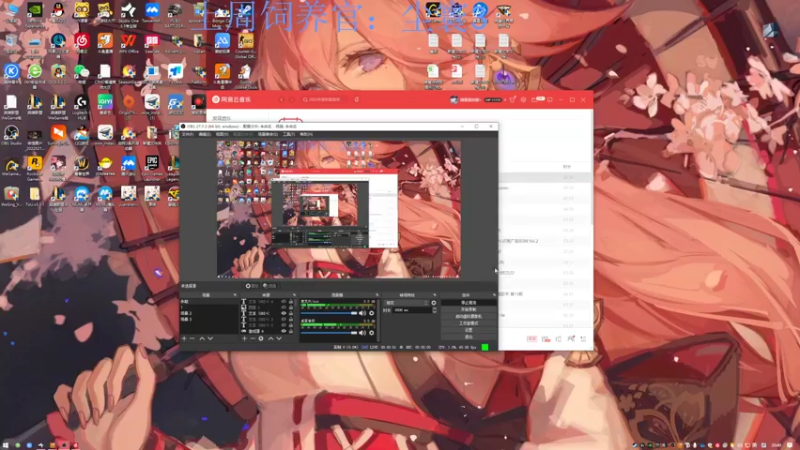The image size is (800, 450).
Task: Open the OBS 视图(V) menu
Action: (x=222, y=134)
